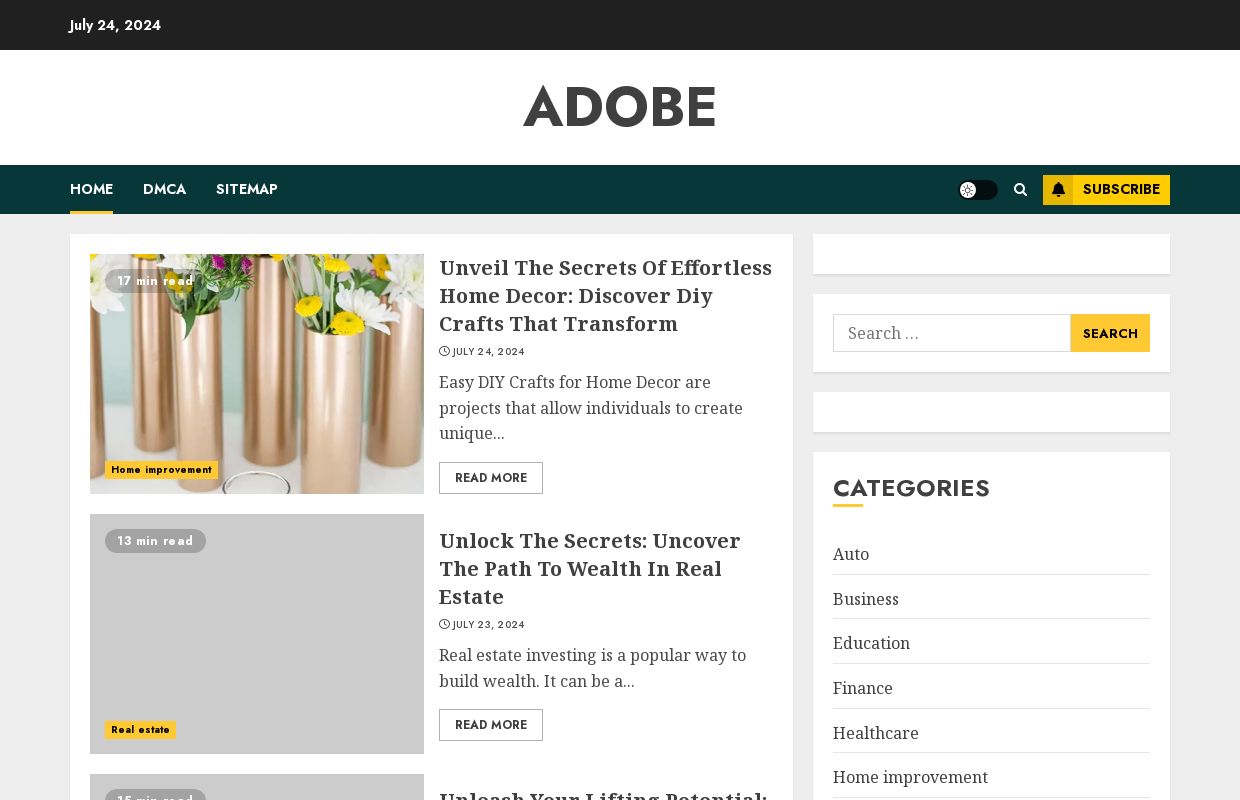Select the Finance category

click(x=863, y=688)
